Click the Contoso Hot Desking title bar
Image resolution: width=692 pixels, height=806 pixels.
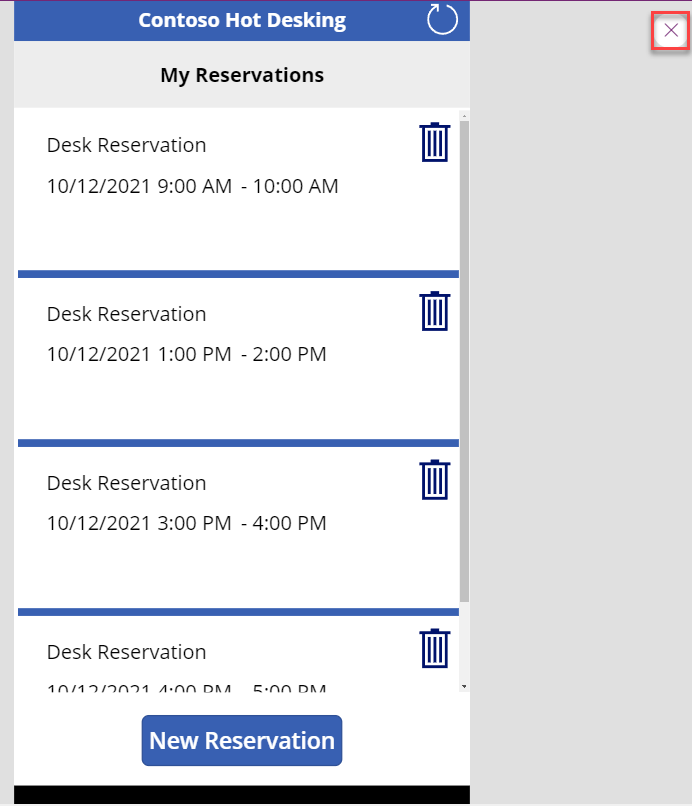[242, 19]
